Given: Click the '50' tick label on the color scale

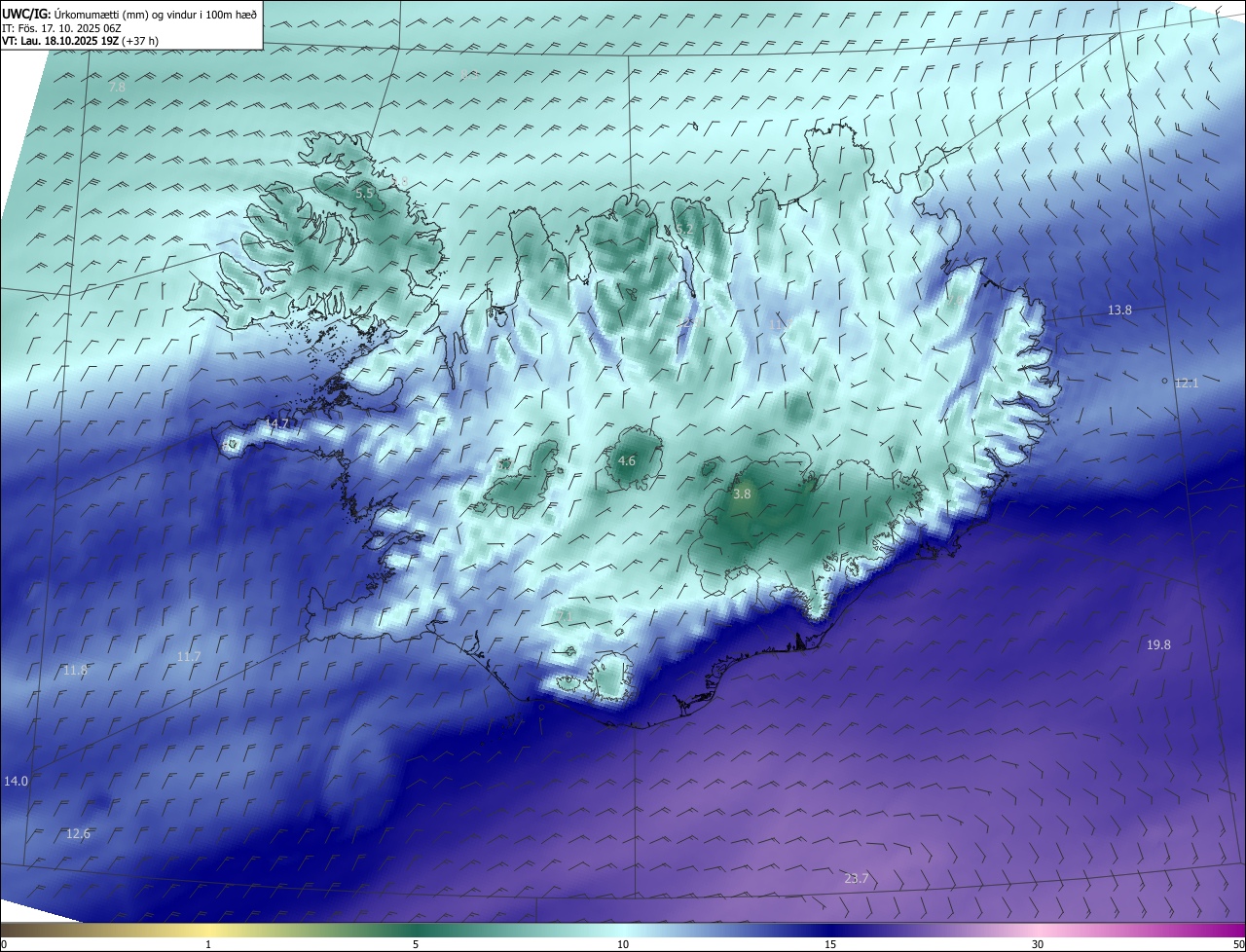Looking at the screenshot, I should 1238,944.
